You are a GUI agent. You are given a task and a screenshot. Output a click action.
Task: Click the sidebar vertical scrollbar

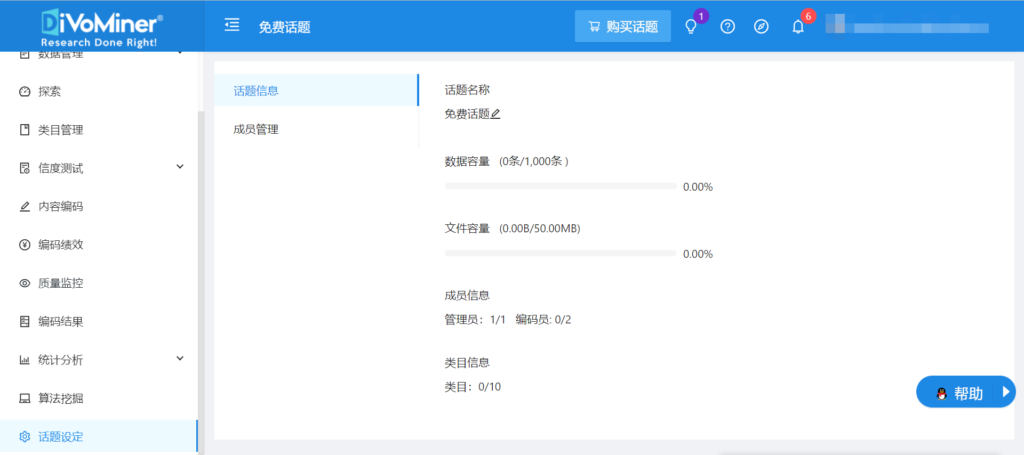(x=201, y=281)
